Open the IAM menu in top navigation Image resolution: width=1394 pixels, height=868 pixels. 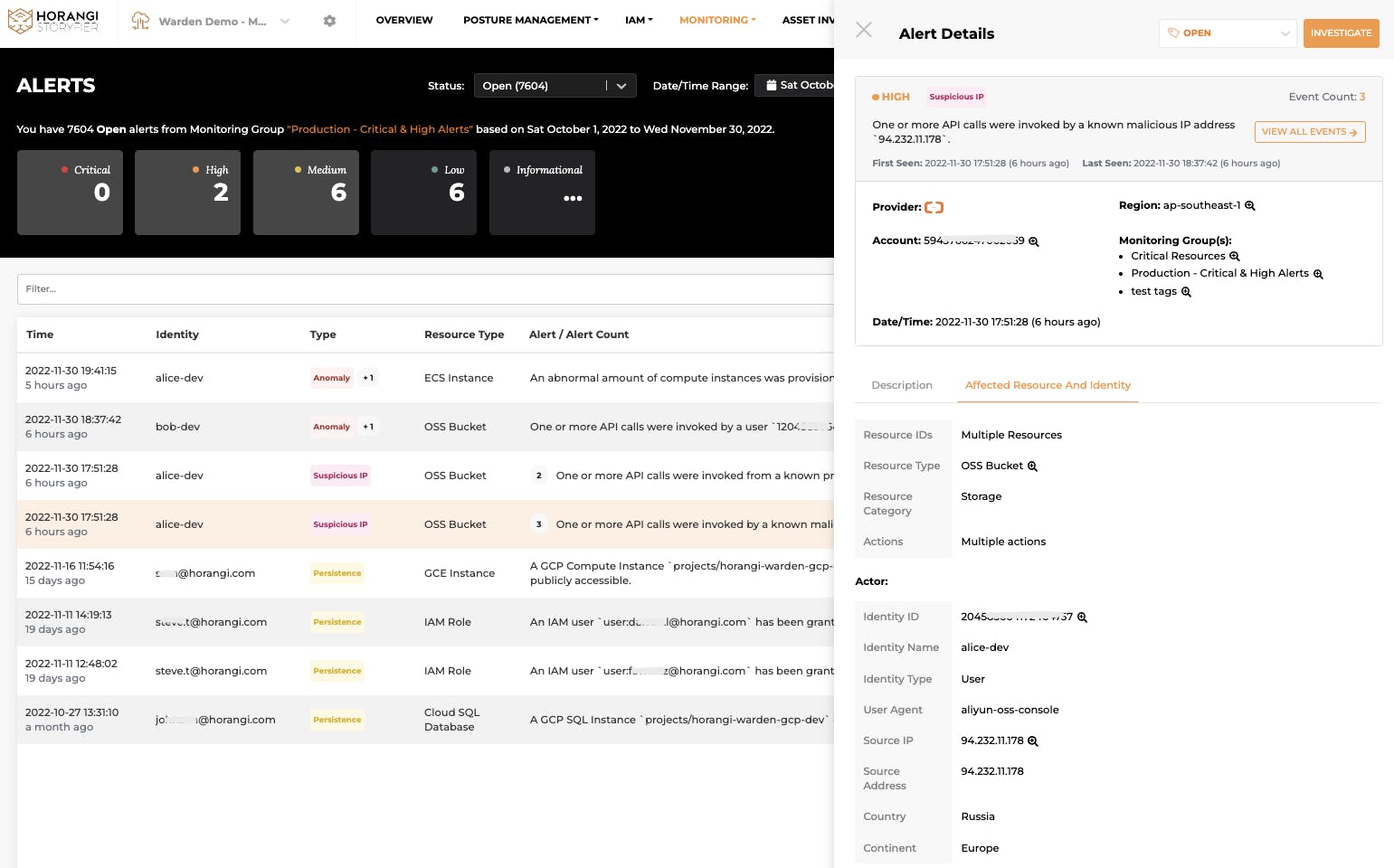click(x=639, y=20)
